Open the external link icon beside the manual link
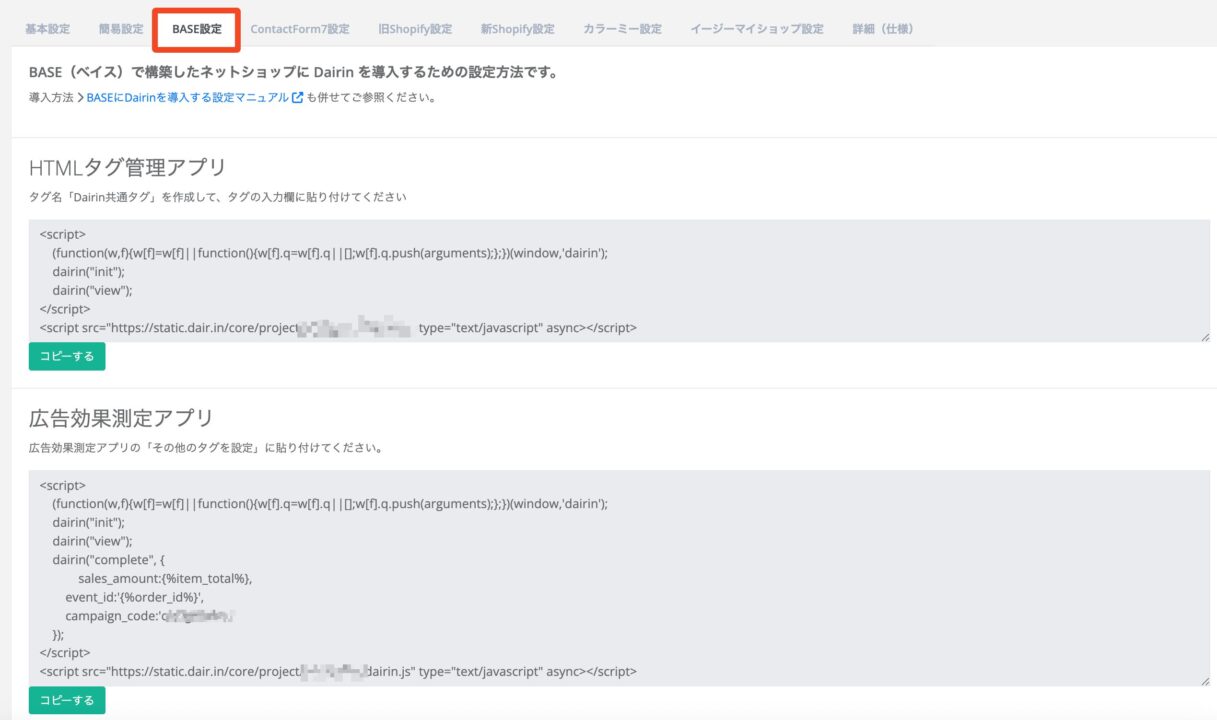Image resolution: width=1217 pixels, height=720 pixels. tap(297, 98)
